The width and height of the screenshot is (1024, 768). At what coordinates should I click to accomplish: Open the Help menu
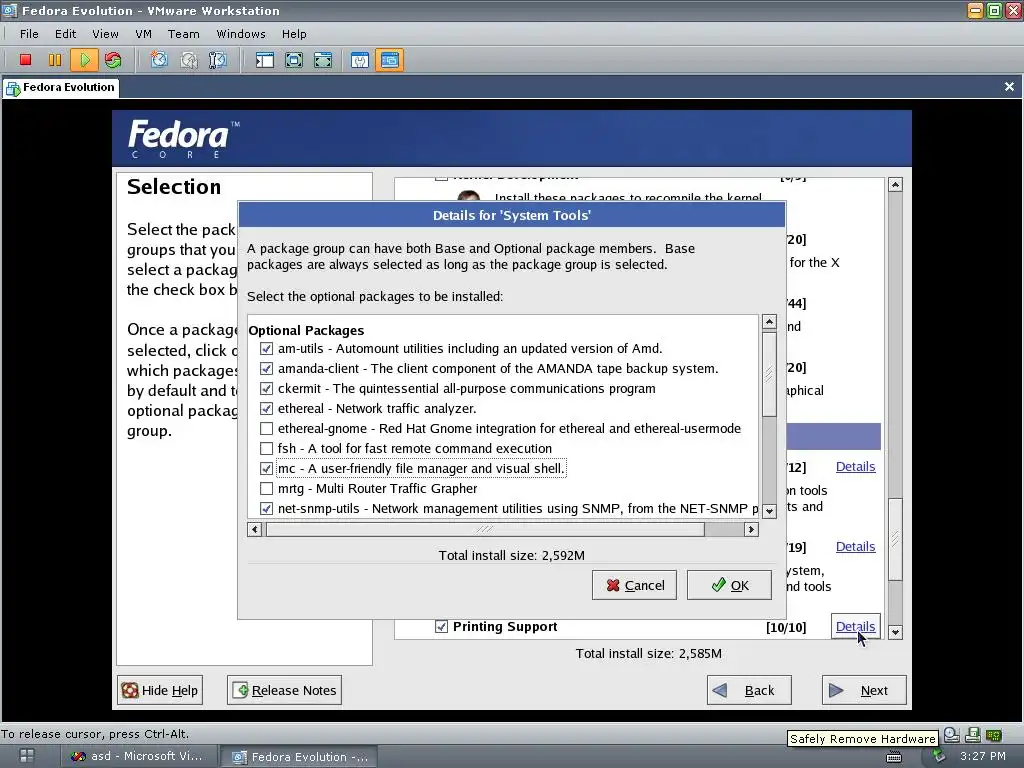tap(294, 34)
